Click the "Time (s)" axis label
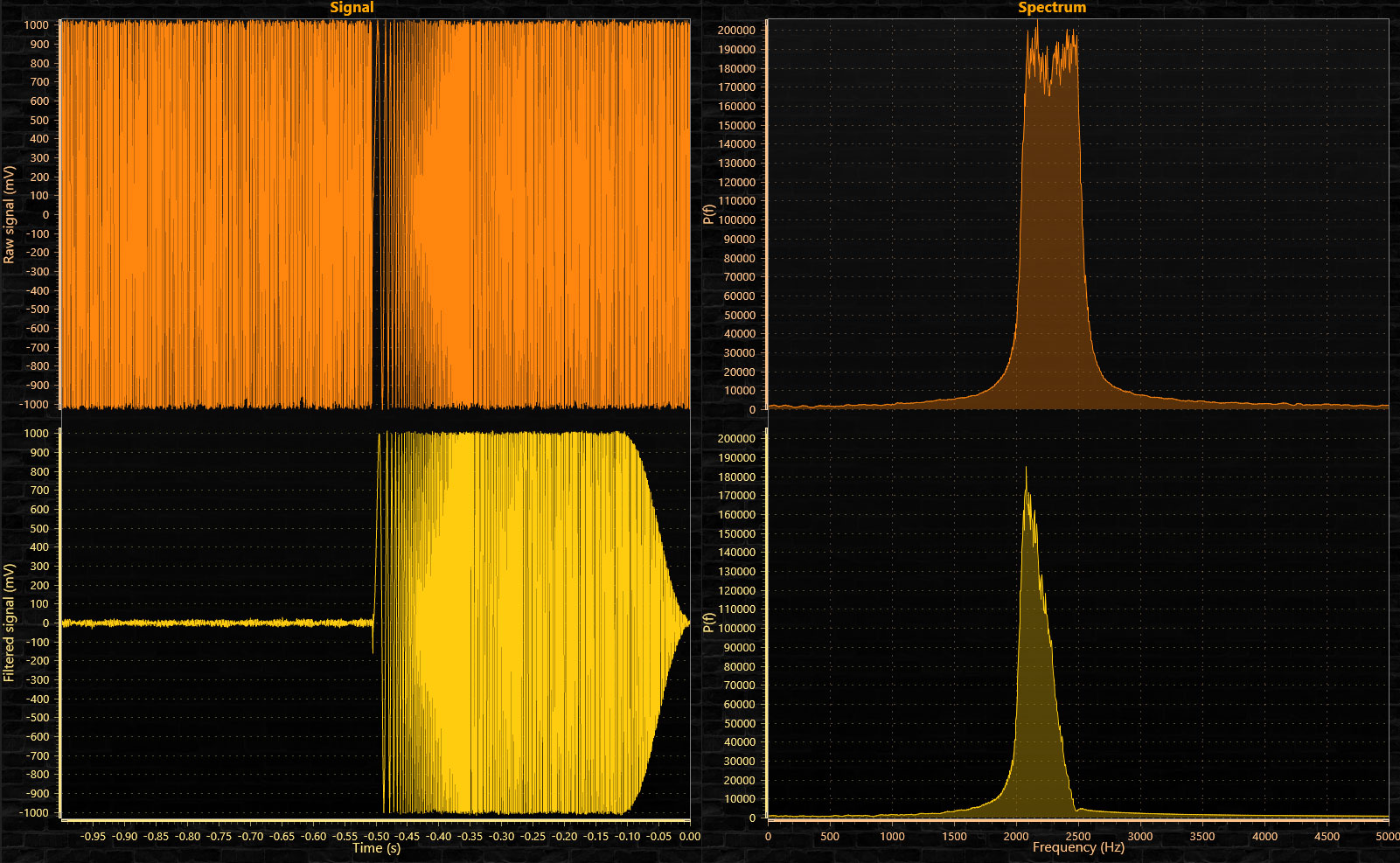 coord(376,847)
